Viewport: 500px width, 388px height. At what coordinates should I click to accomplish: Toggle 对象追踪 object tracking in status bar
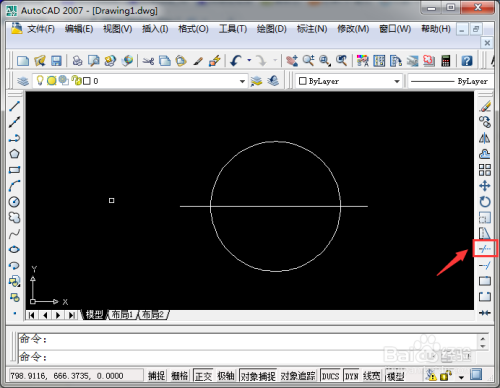[x=298, y=376]
